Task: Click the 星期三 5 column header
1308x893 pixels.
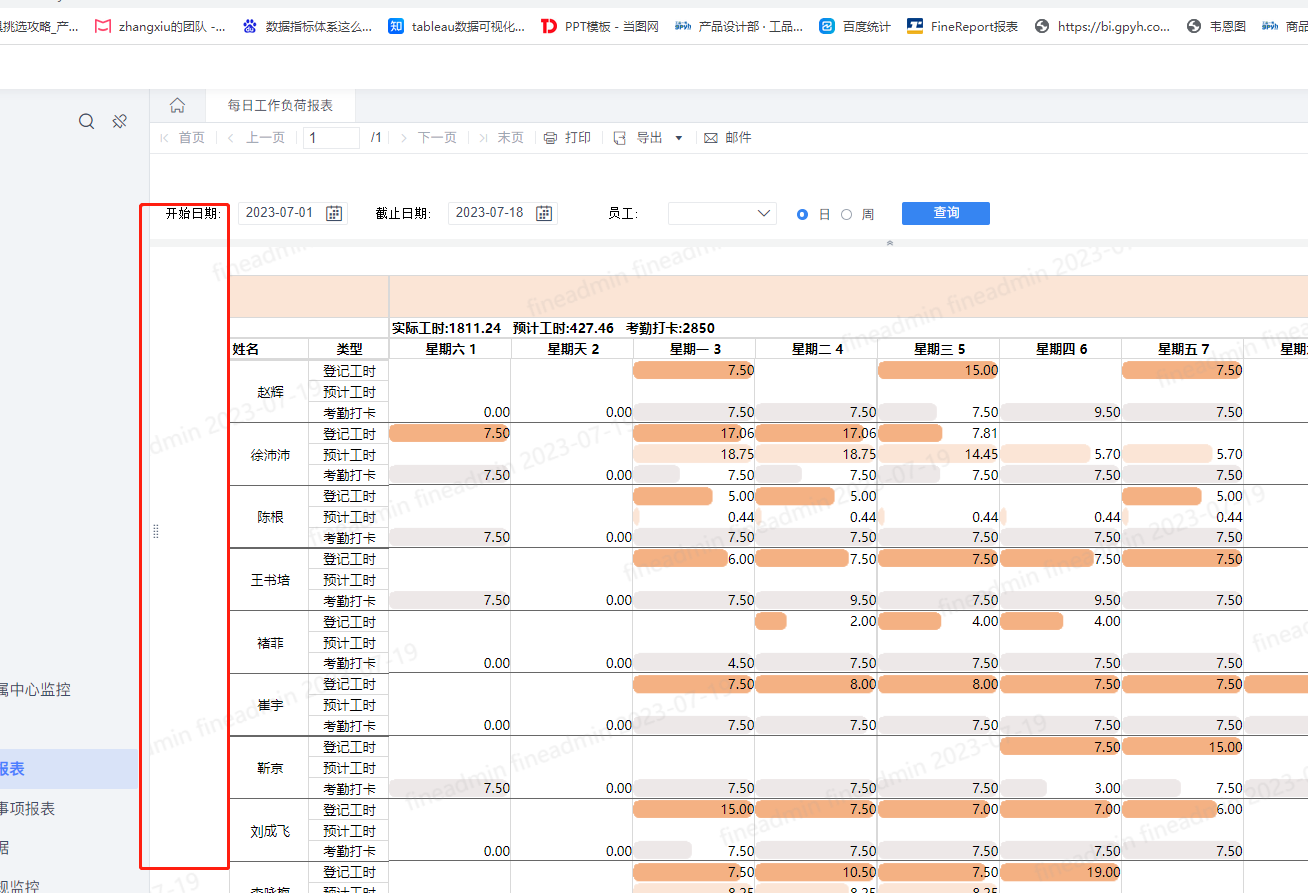Action: click(x=939, y=349)
